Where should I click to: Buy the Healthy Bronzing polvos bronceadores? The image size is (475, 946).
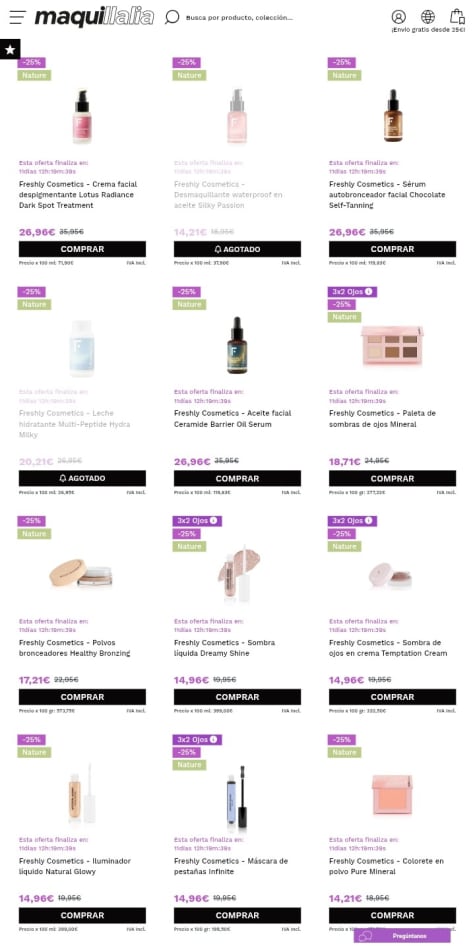(x=82, y=697)
